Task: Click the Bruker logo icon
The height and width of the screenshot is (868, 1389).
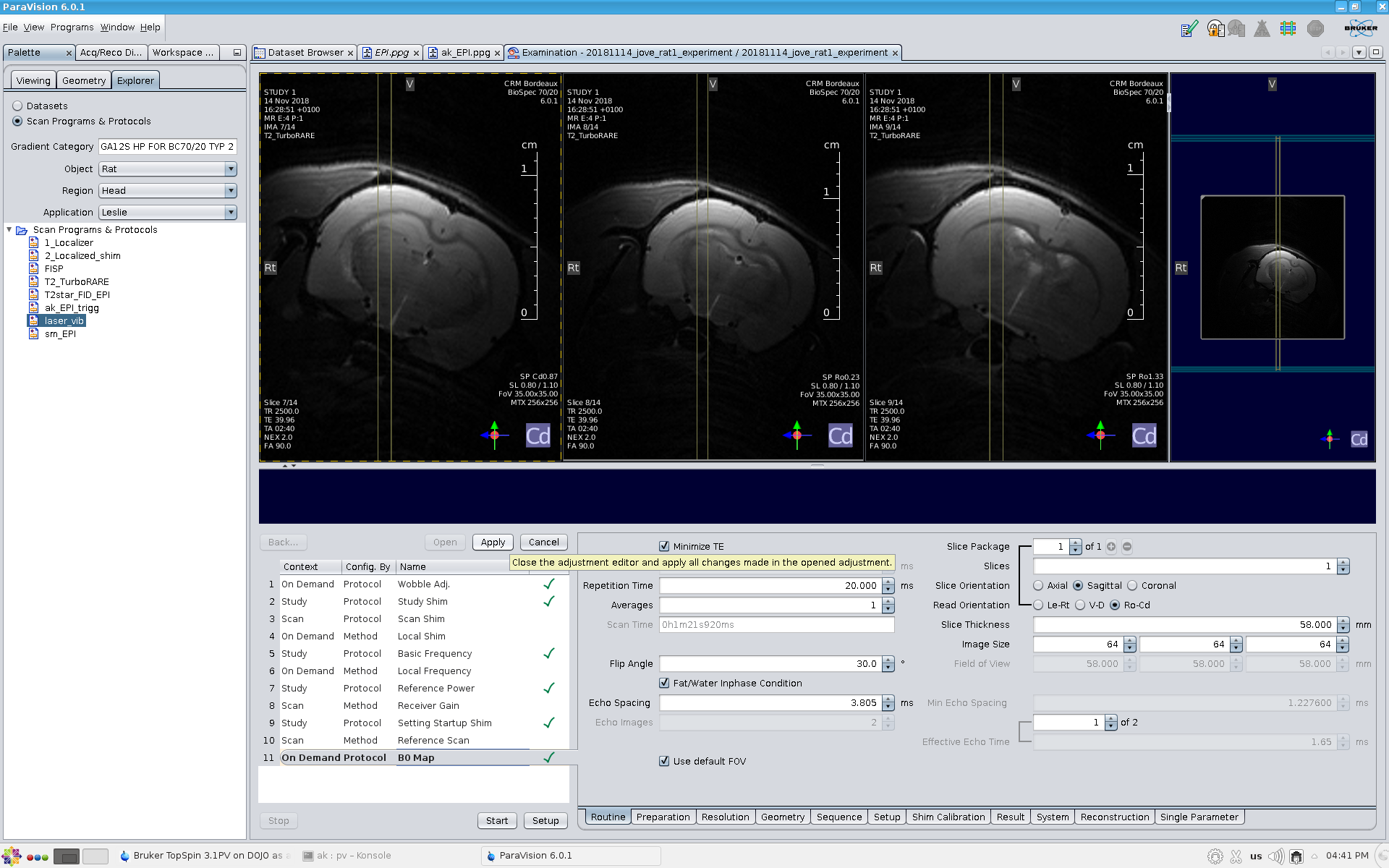Action: [1361, 29]
